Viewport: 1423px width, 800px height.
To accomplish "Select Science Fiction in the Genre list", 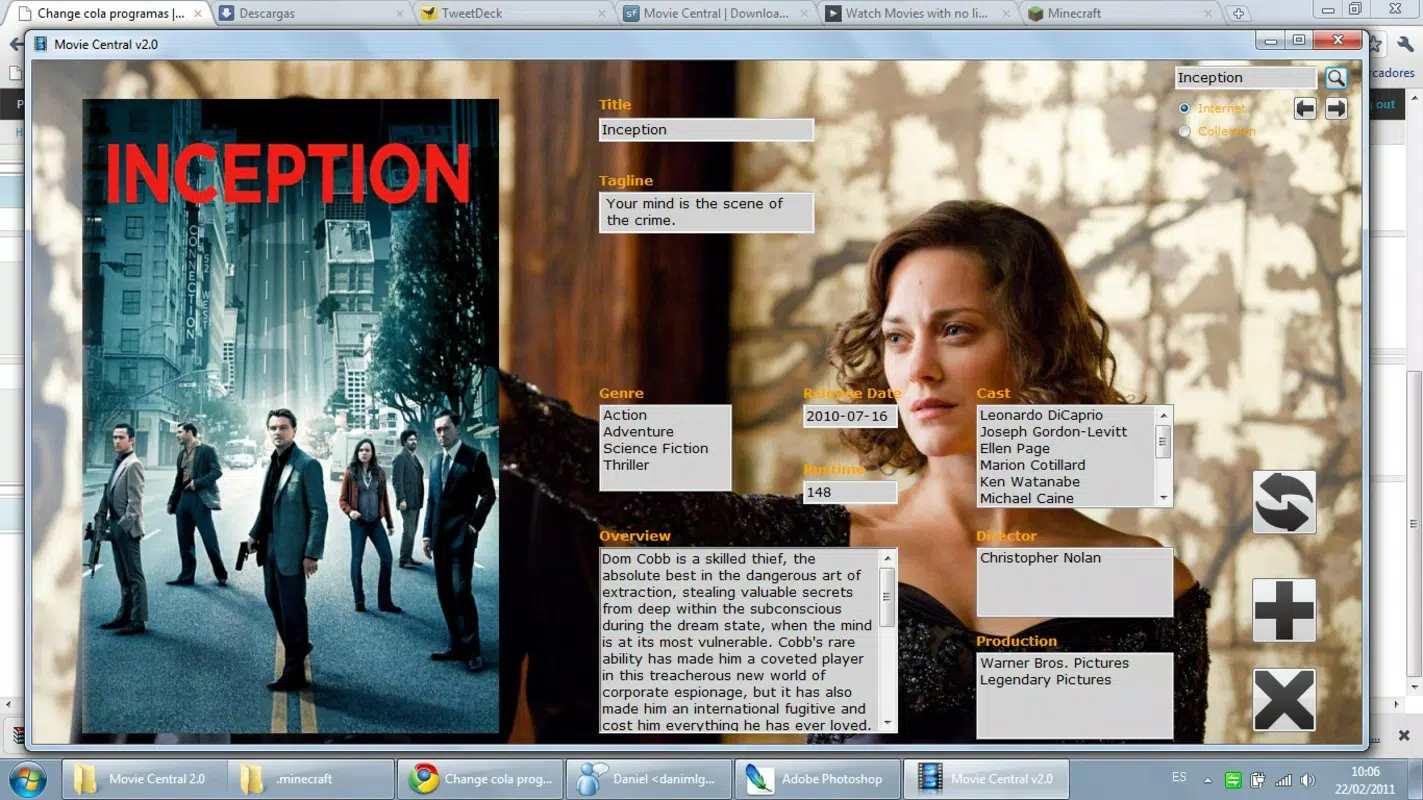I will click(655, 448).
